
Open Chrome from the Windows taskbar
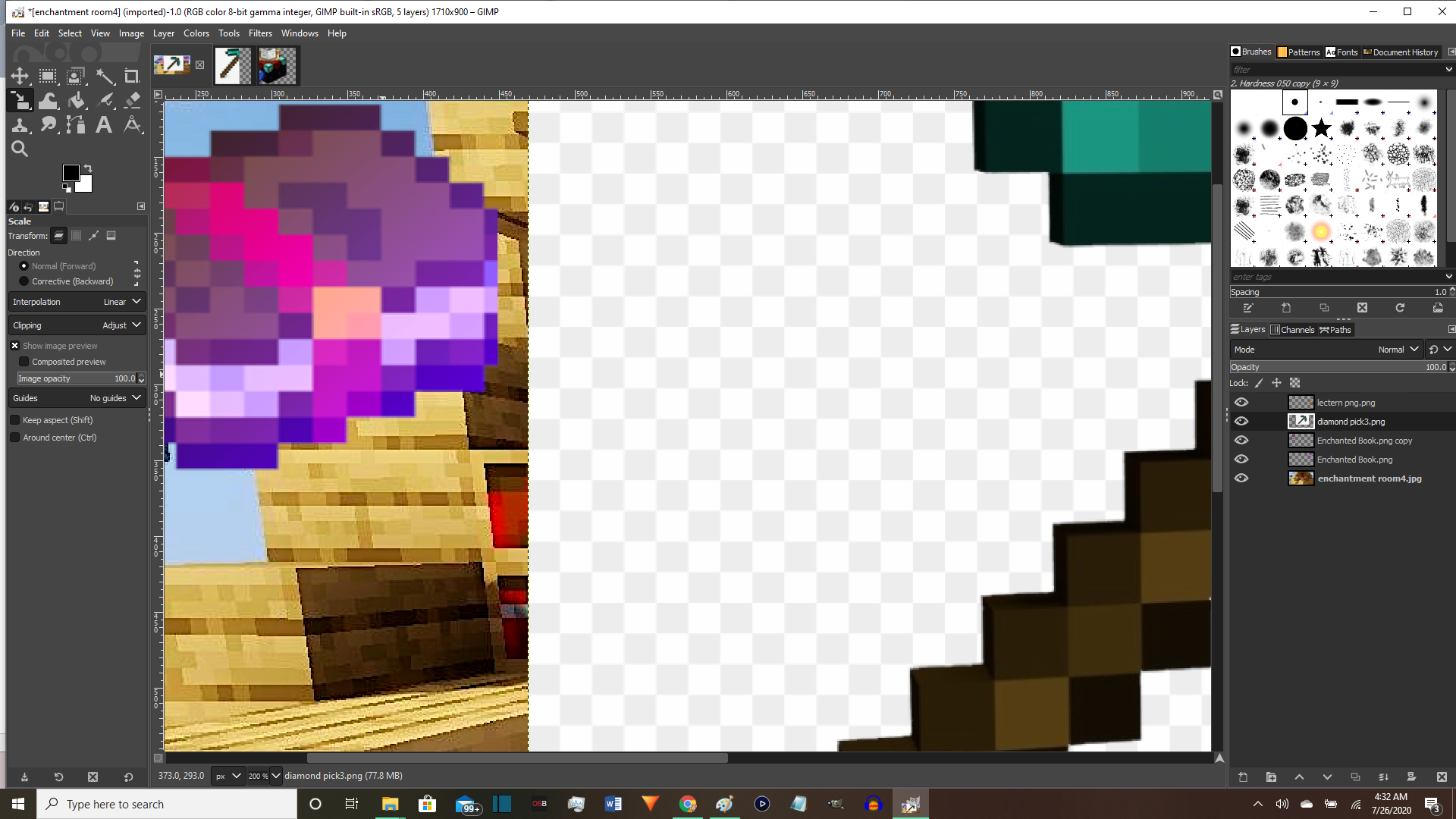click(688, 805)
